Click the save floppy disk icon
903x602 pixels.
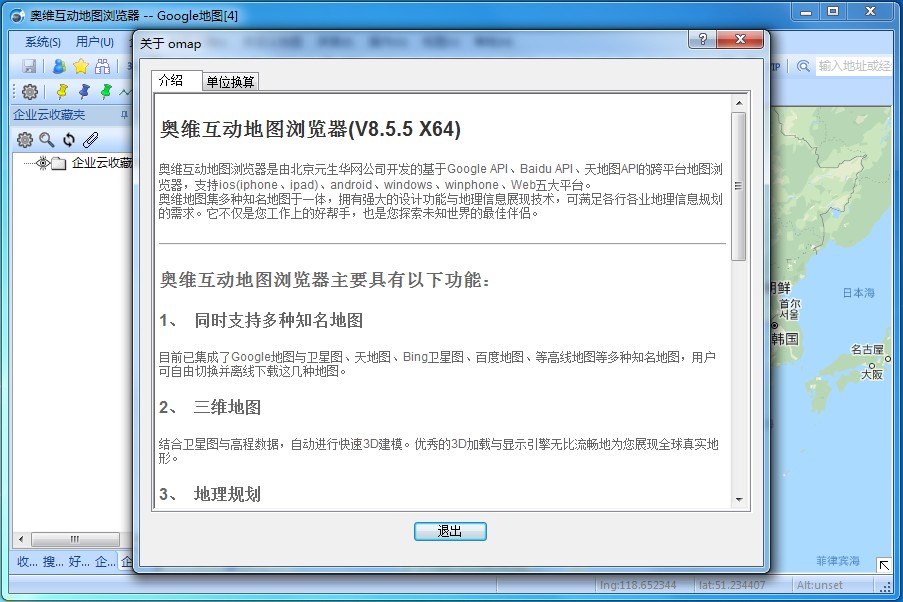point(29,66)
